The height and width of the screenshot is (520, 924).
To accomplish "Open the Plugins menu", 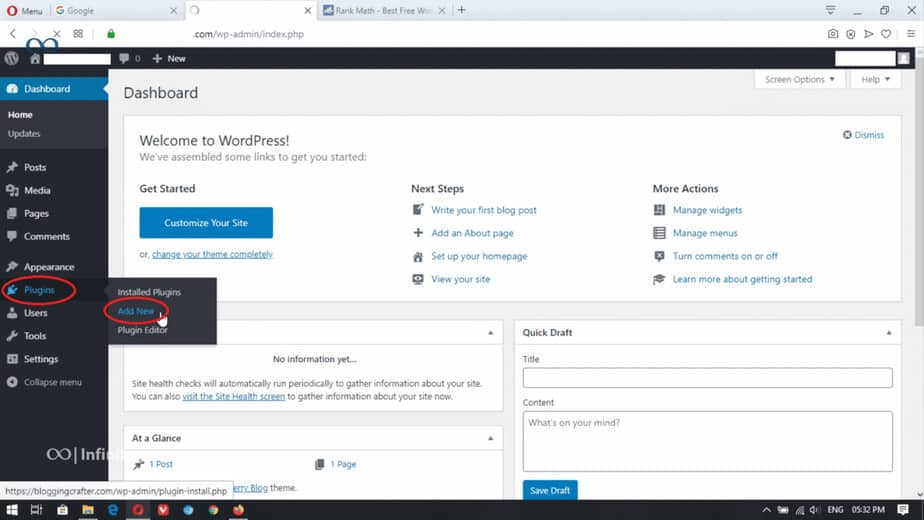I will click(x=39, y=290).
